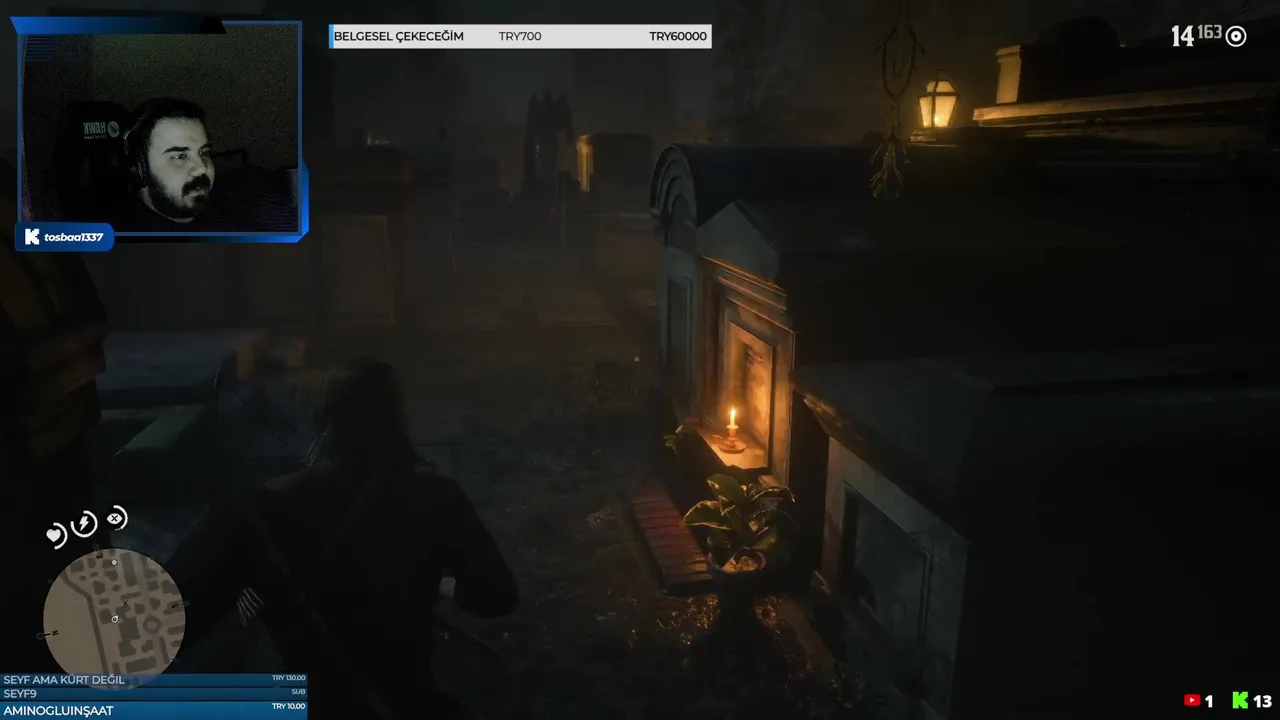Click the Kick logo beside tosbaa1337
1280x720 pixels.
[32, 237]
